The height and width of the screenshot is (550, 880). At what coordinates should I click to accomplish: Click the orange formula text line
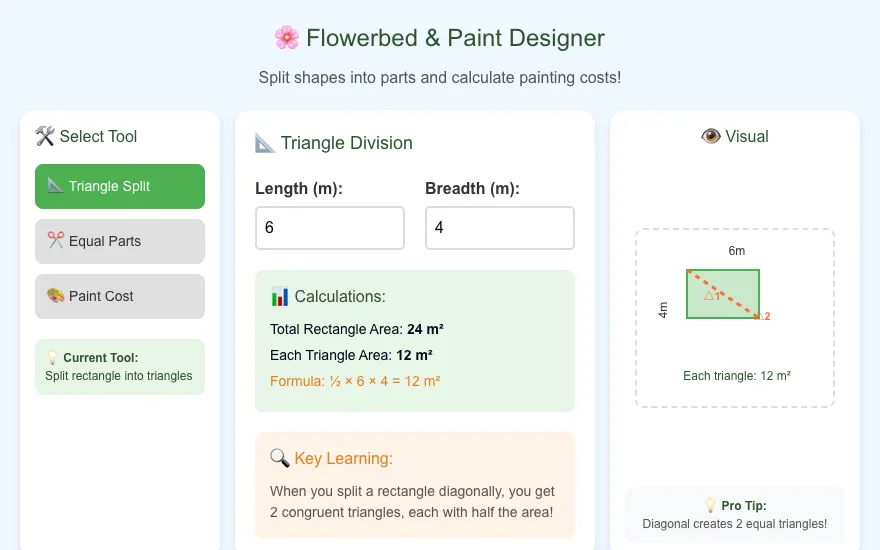tap(355, 382)
